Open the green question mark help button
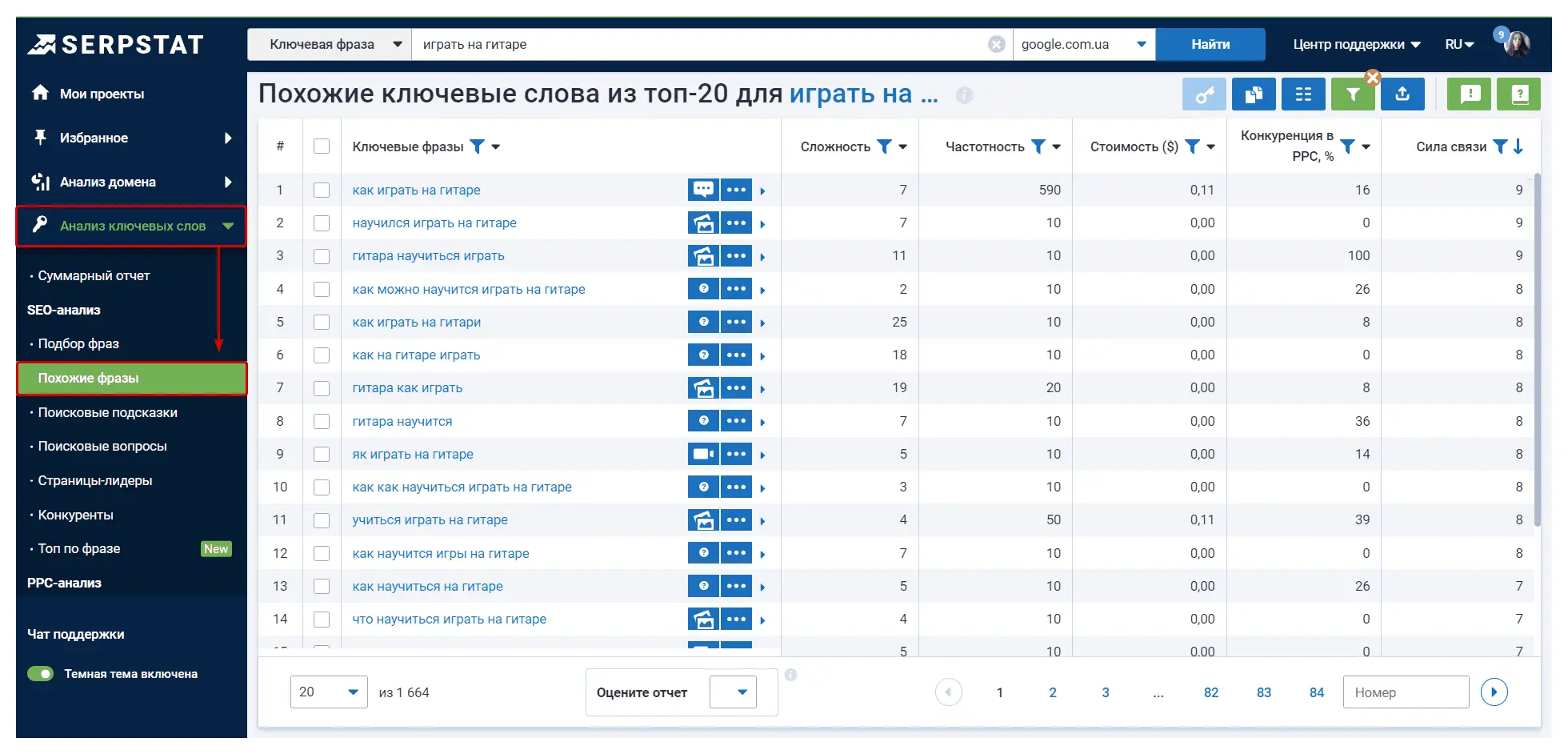The height and width of the screenshot is (754, 1568). pyautogui.click(x=1519, y=94)
